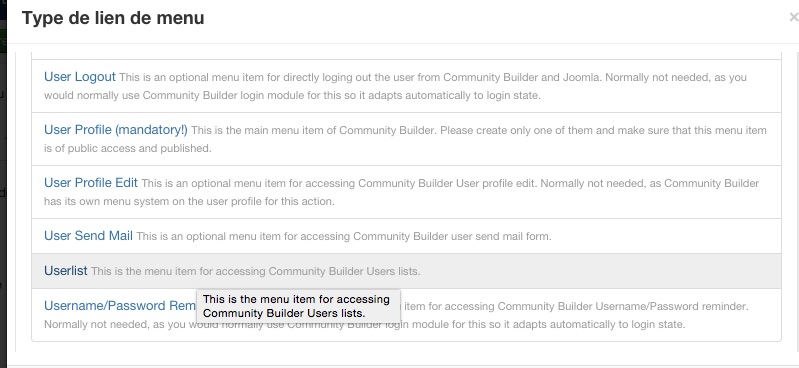Click the User Logout description text
Screen dimensions: 799x368
coord(395,86)
